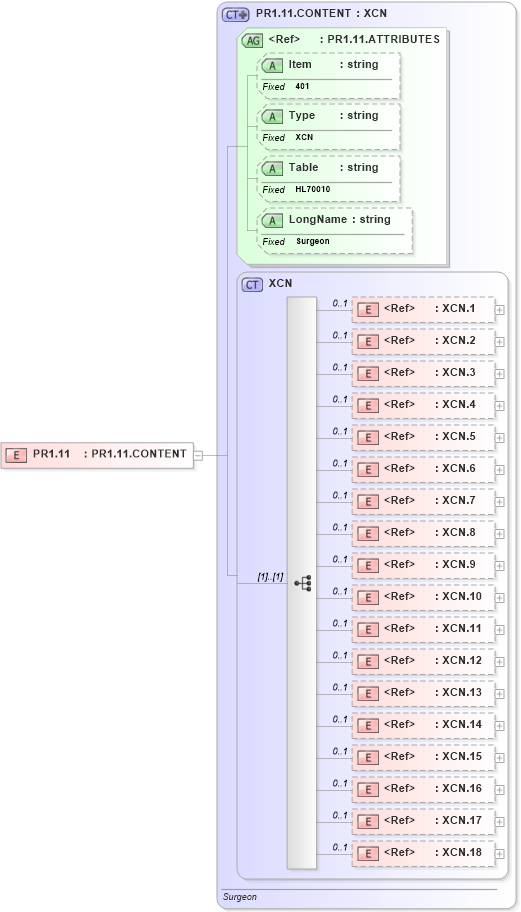Expand the XCN.10 plus box
The height and width of the screenshot is (912, 521).
pos(499,598)
